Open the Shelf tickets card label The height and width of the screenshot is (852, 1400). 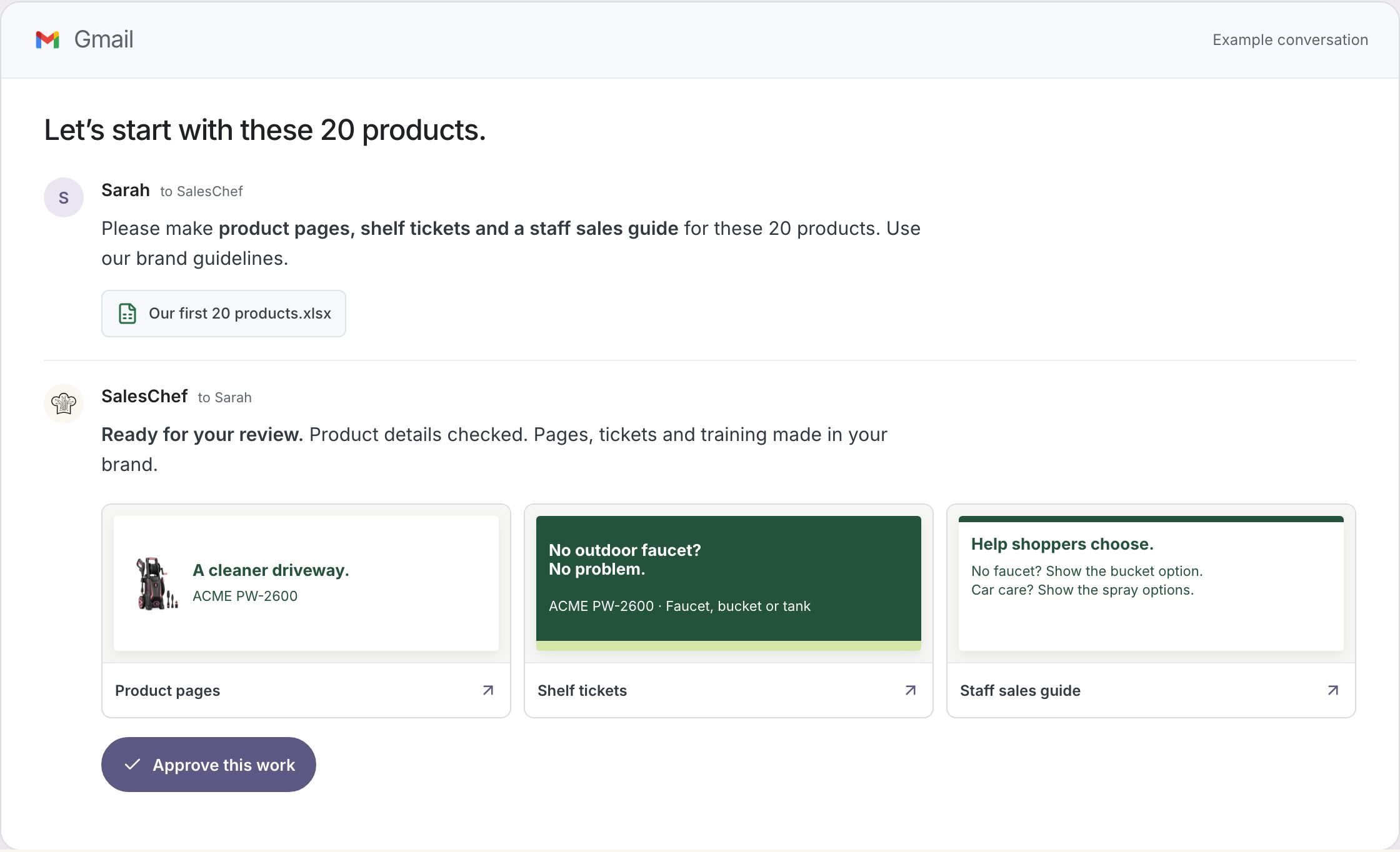click(582, 690)
